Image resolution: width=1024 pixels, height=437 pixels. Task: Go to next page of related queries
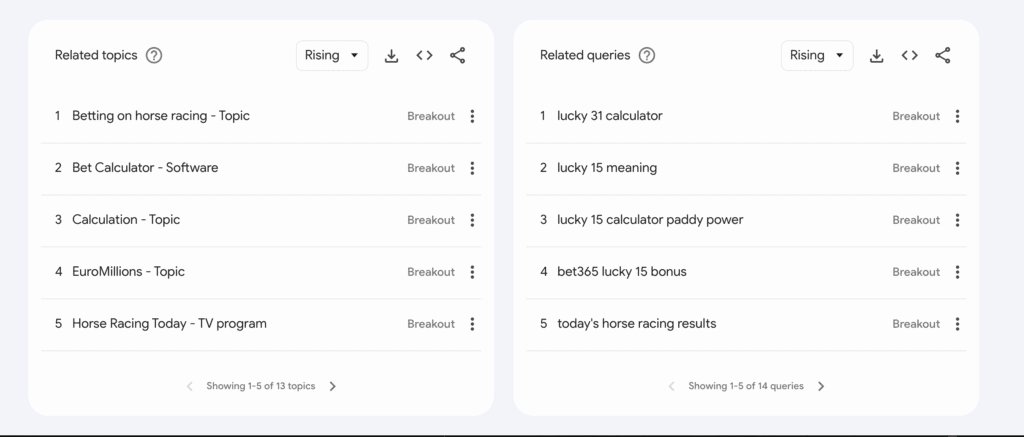pyautogui.click(x=821, y=386)
